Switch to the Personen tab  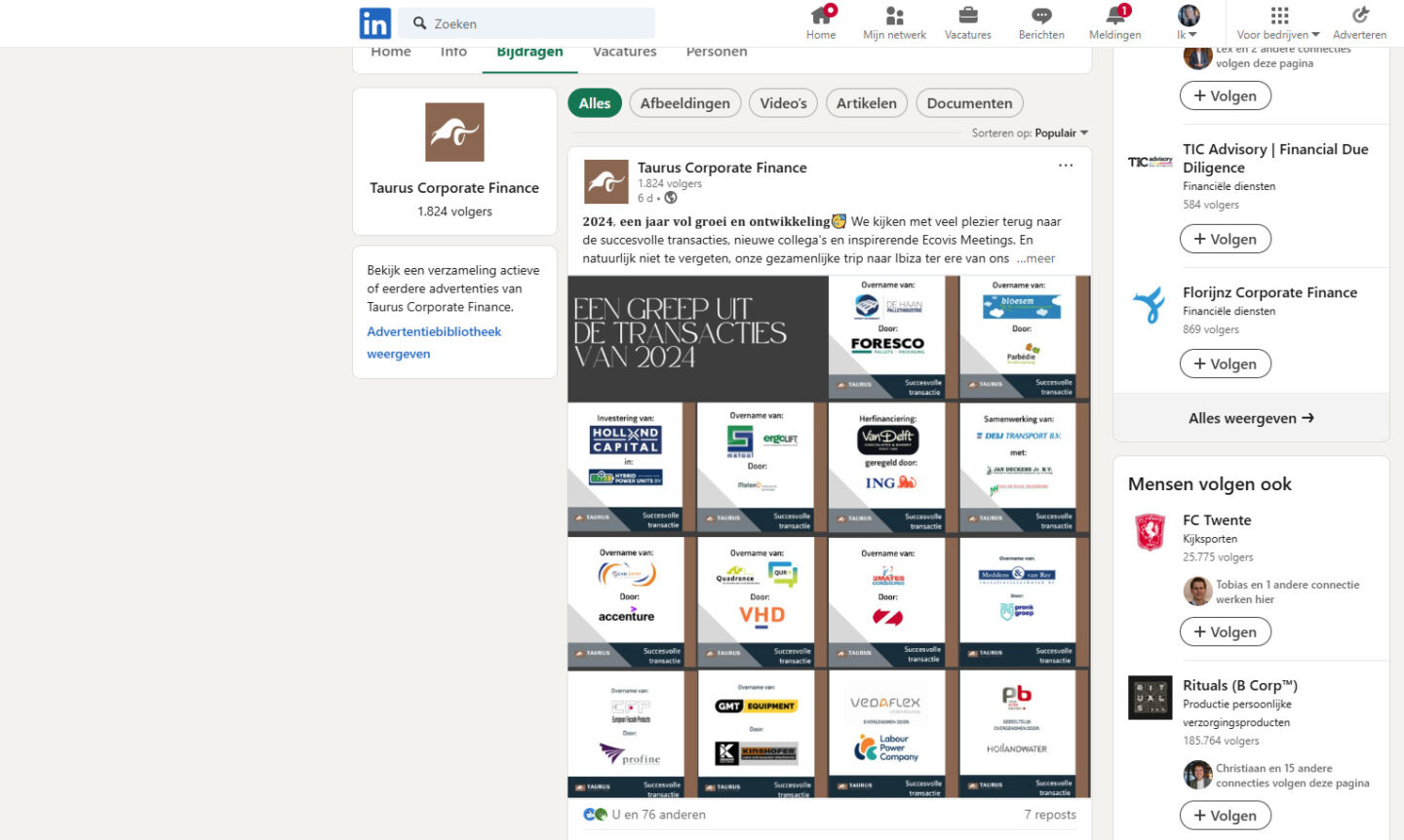click(717, 54)
